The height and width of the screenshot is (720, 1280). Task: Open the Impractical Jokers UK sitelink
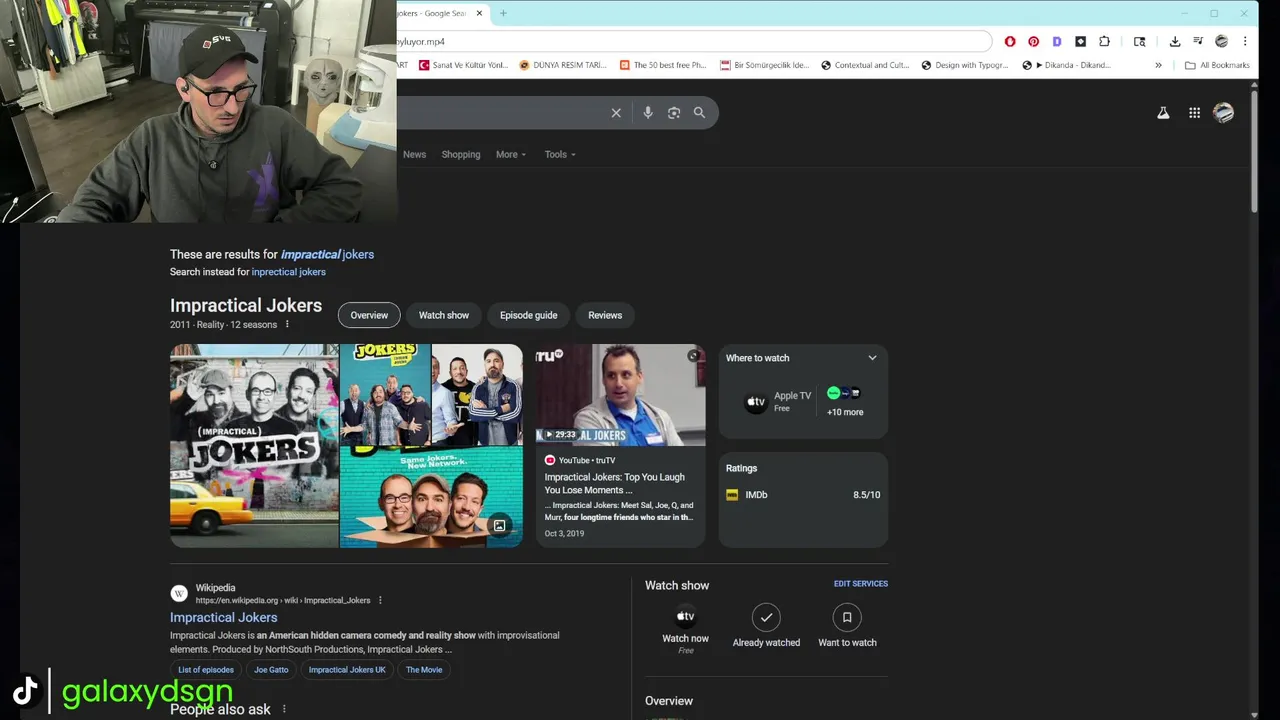tap(347, 670)
